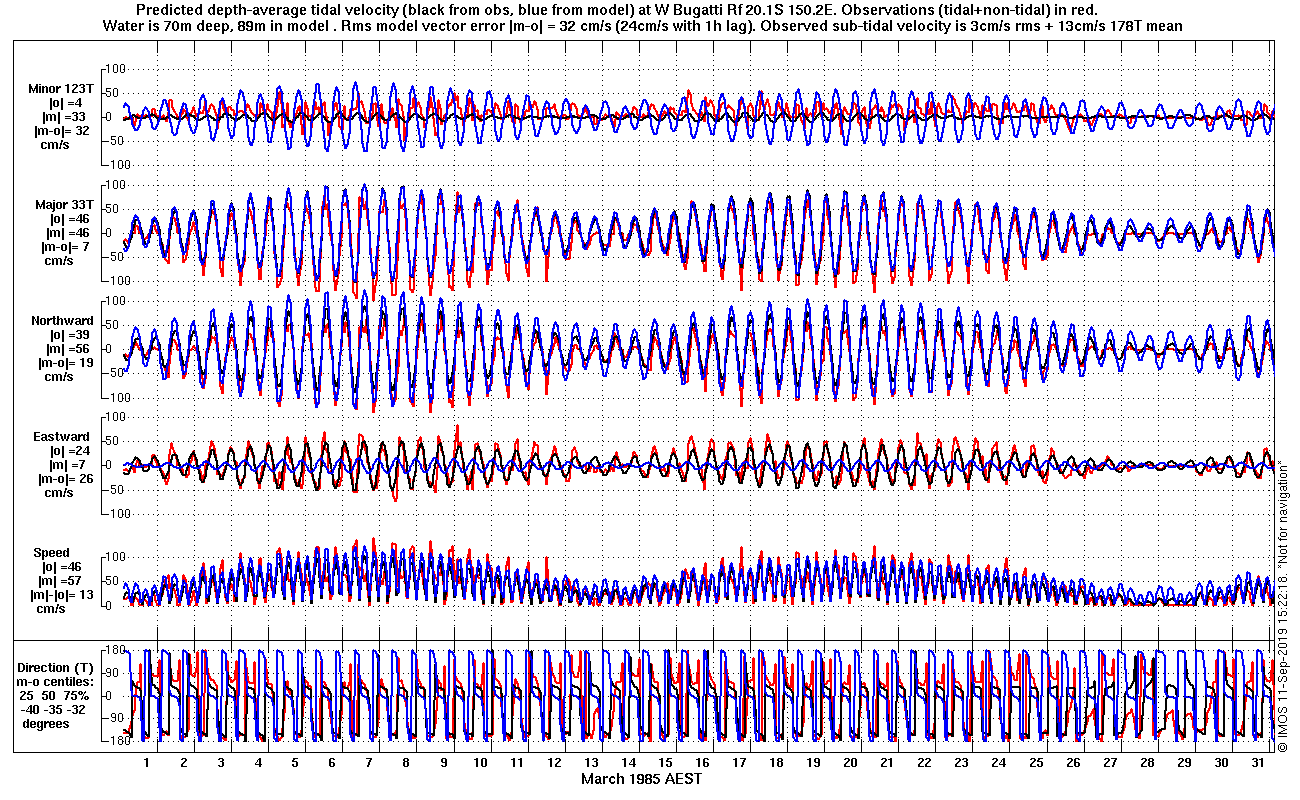This screenshot has width=1300, height=800.
Task: Click "|o| =24" in the Eastward panel
Action: (x=70, y=451)
